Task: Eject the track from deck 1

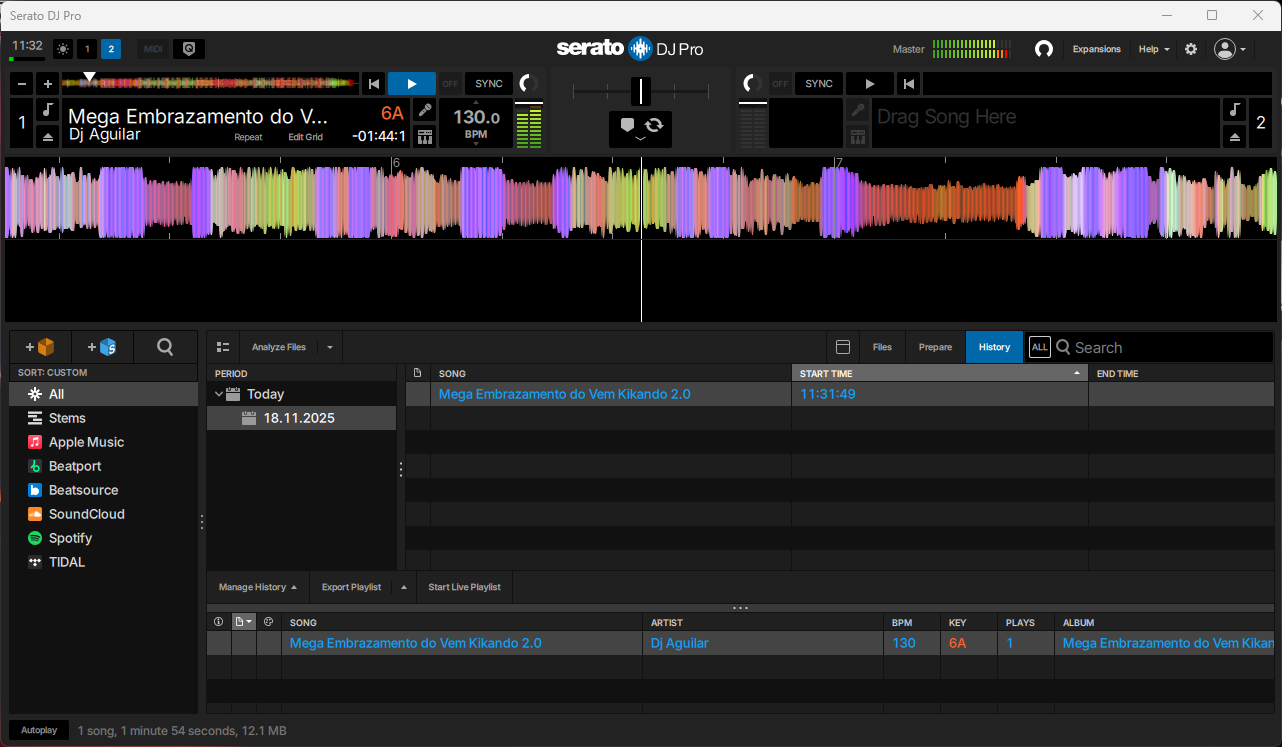Action: [47, 136]
